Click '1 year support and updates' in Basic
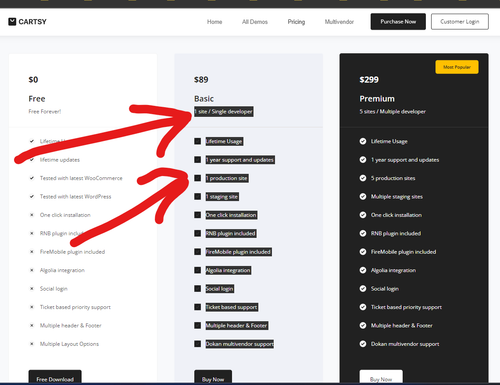Viewport: 500px width, 385px height. 240,160
